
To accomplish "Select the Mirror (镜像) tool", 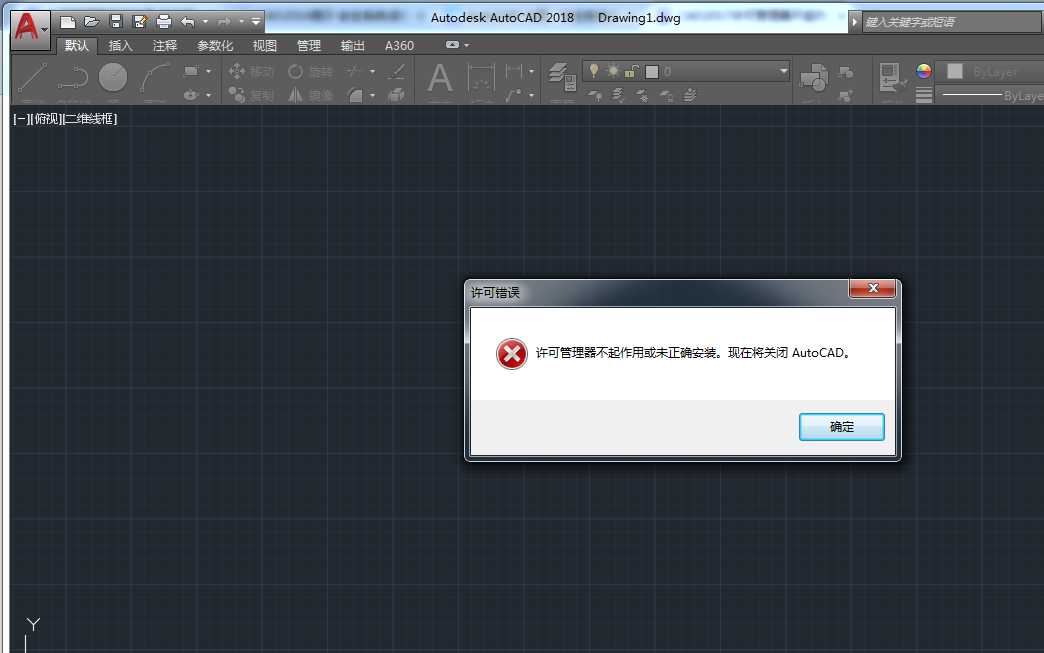I will coord(310,95).
